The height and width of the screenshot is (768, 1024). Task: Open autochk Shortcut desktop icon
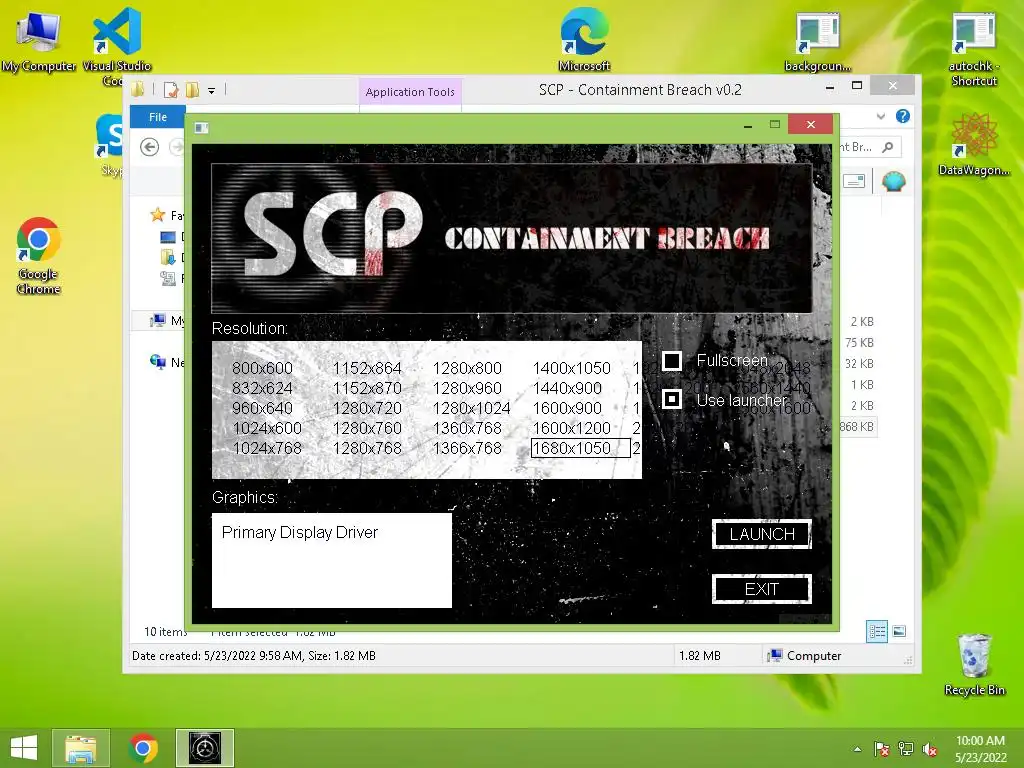974,48
